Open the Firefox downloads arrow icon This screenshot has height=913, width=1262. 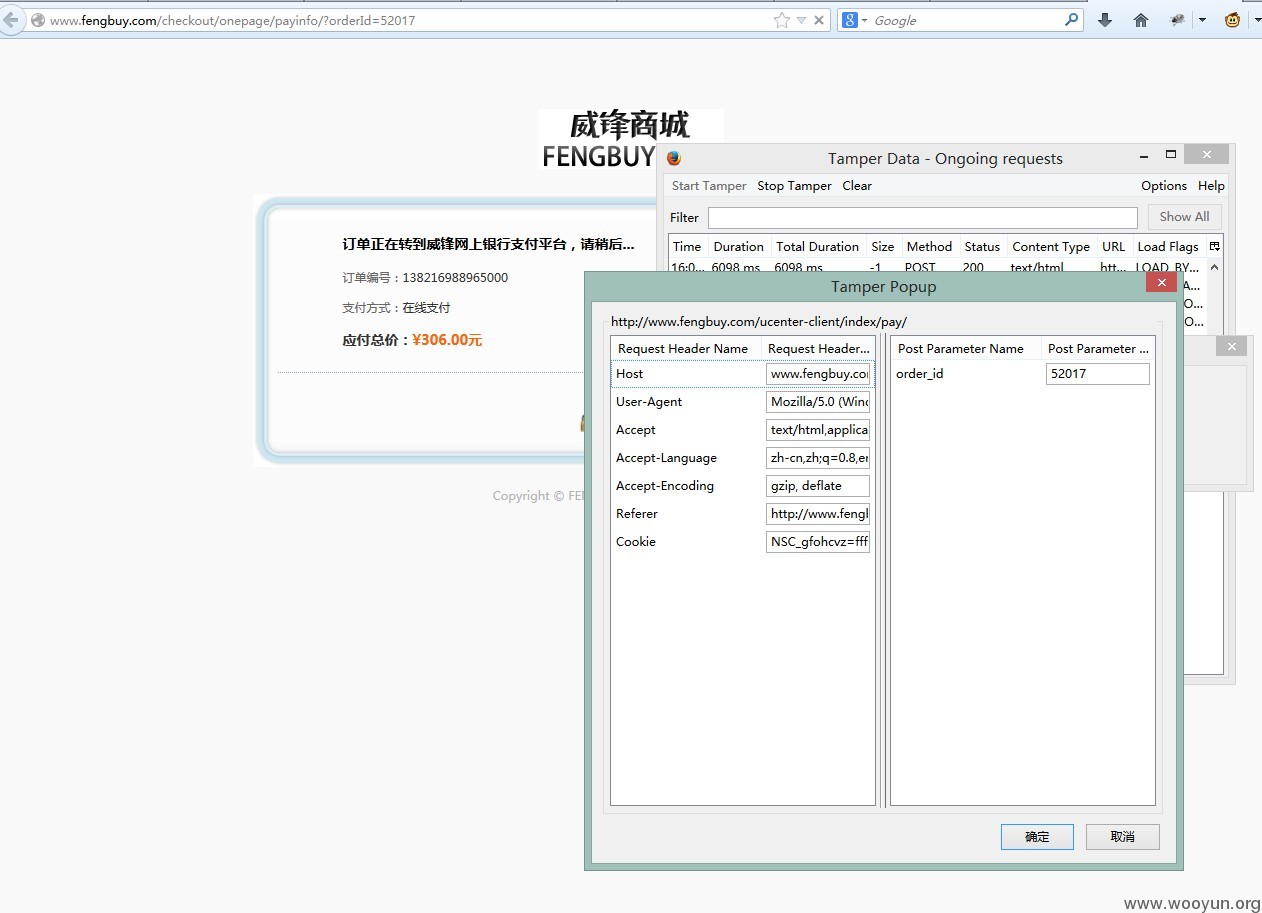click(1105, 20)
